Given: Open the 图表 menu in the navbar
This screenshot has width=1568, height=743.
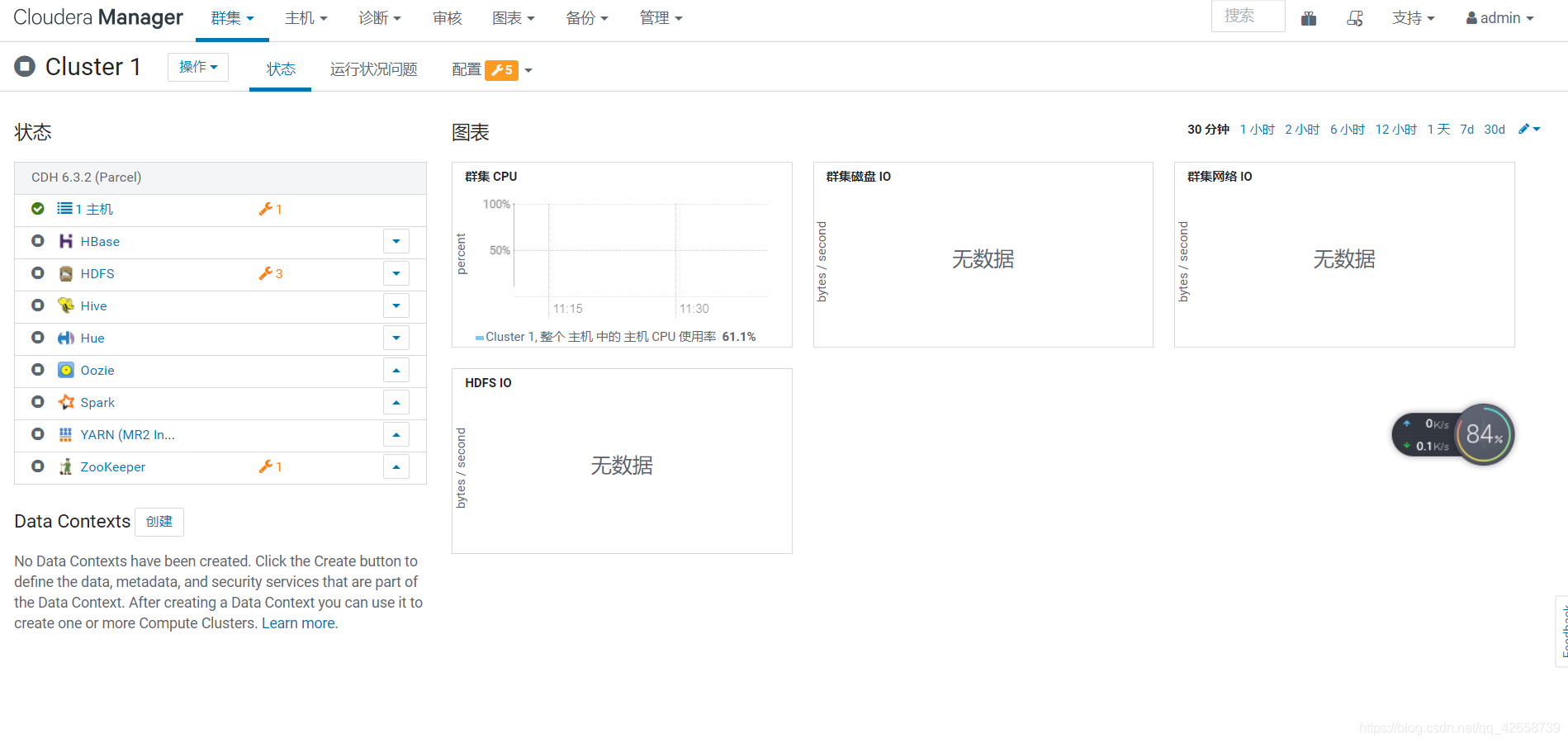Looking at the screenshot, I should point(514,18).
